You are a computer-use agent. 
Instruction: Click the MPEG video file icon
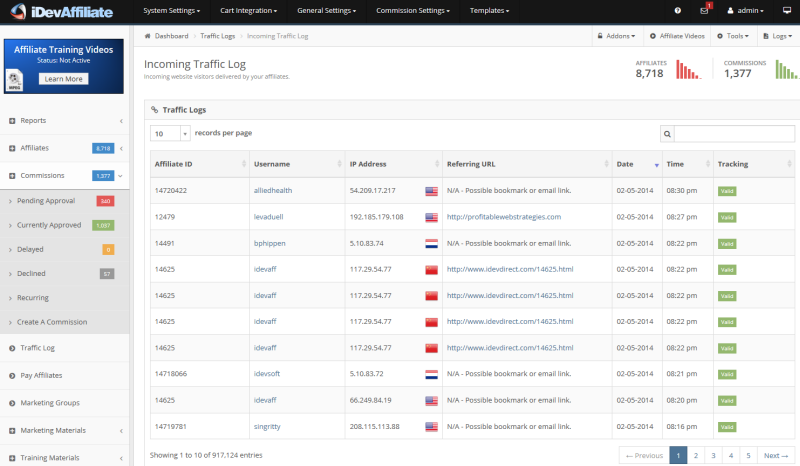pos(14,80)
